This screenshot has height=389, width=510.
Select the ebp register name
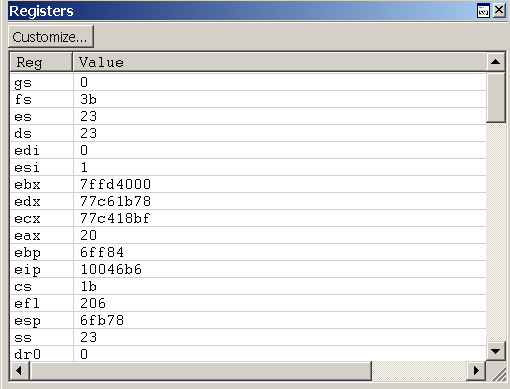pyautogui.click(x=27, y=253)
